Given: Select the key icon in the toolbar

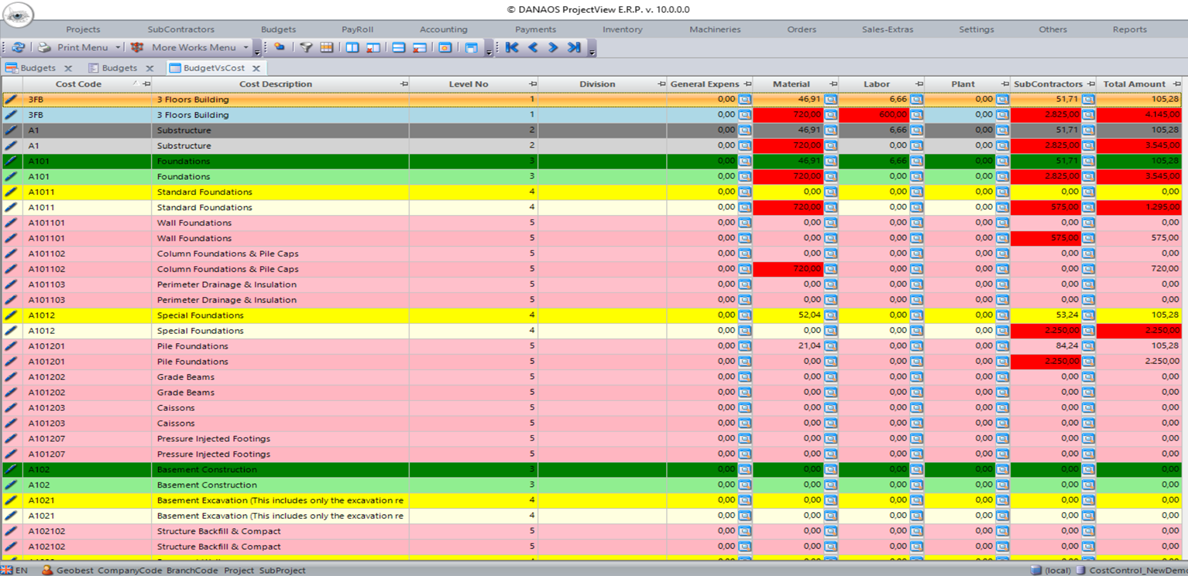Looking at the screenshot, I should tap(281, 47).
